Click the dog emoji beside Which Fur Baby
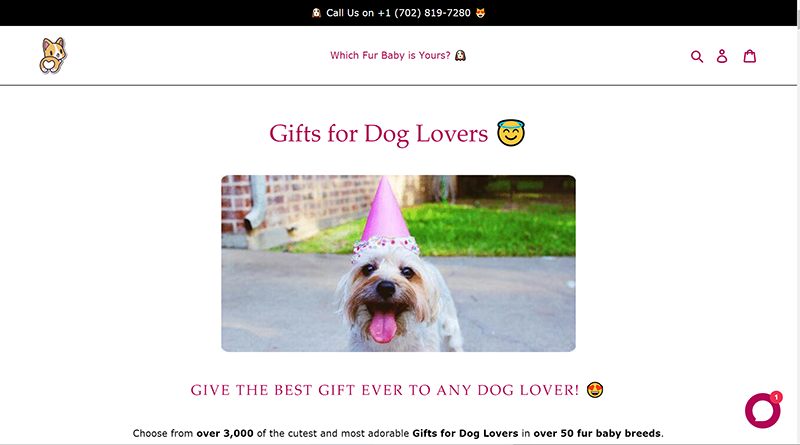This screenshot has width=800, height=445. tap(460, 55)
